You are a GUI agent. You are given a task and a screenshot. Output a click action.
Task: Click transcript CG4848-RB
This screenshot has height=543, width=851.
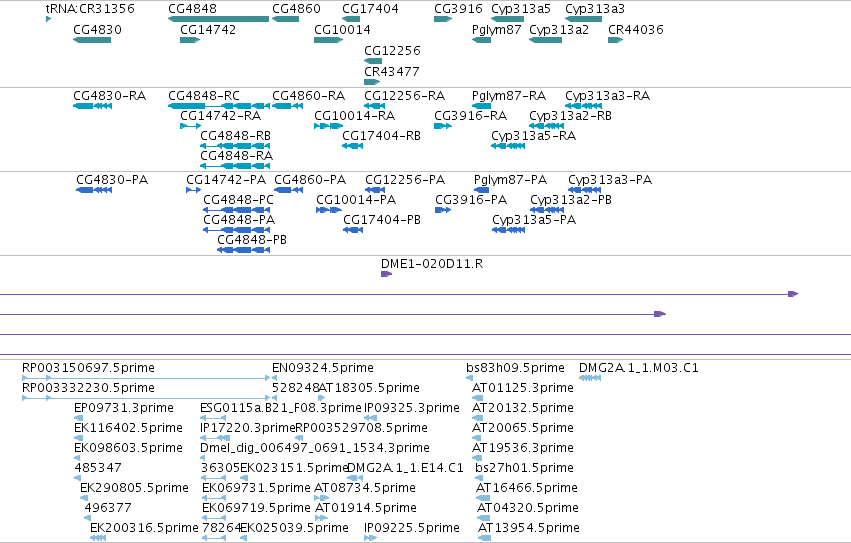[236, 136]
